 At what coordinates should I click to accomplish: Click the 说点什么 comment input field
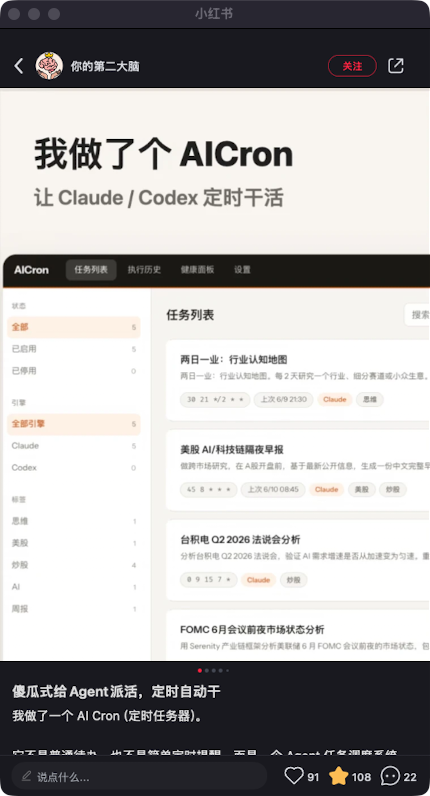137,776
